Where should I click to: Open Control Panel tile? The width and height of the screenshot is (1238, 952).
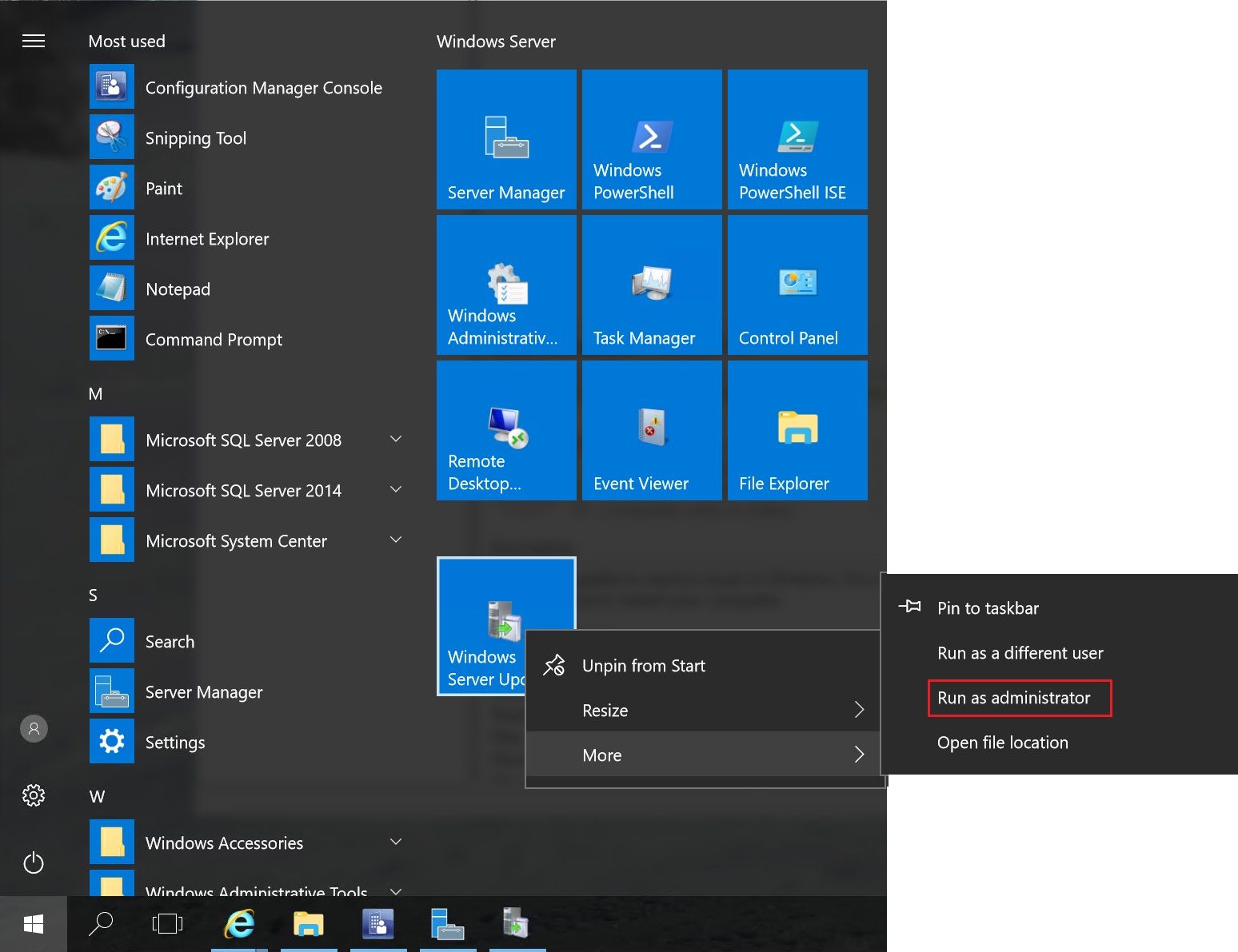(x=797, y=285)
